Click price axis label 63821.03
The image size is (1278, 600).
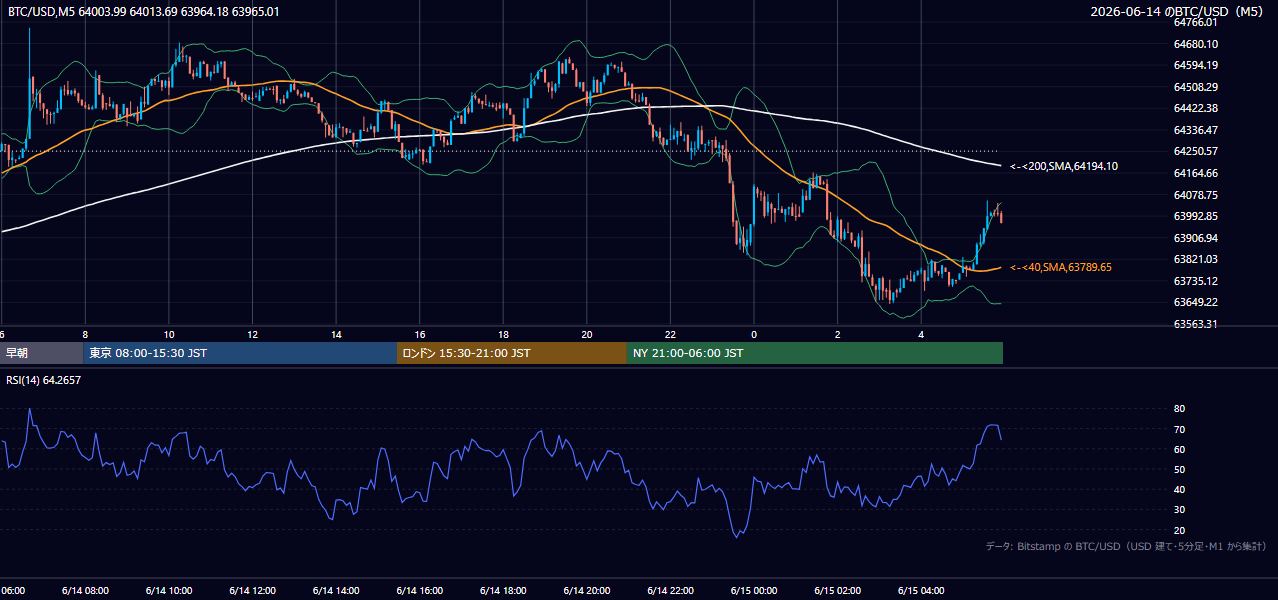click(1195, 259)
